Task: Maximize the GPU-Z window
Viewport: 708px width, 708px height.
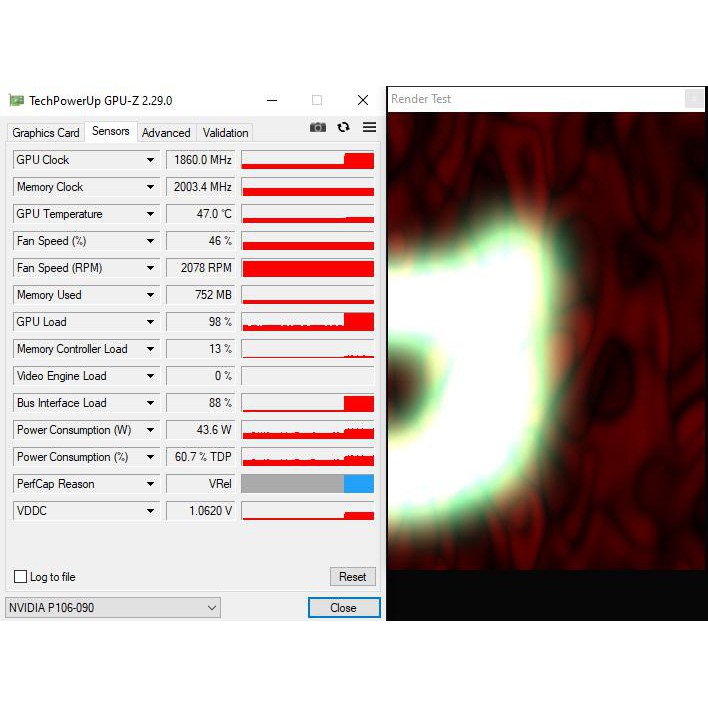Action: pyautogui.click(x=317, y=100)
